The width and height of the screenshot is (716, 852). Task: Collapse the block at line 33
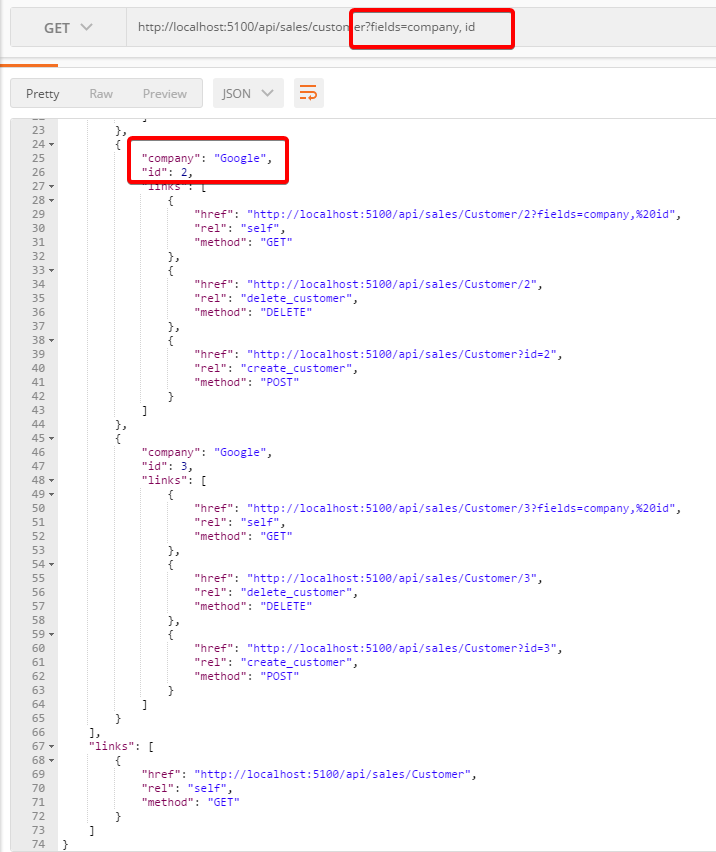[x=52, y=271]
